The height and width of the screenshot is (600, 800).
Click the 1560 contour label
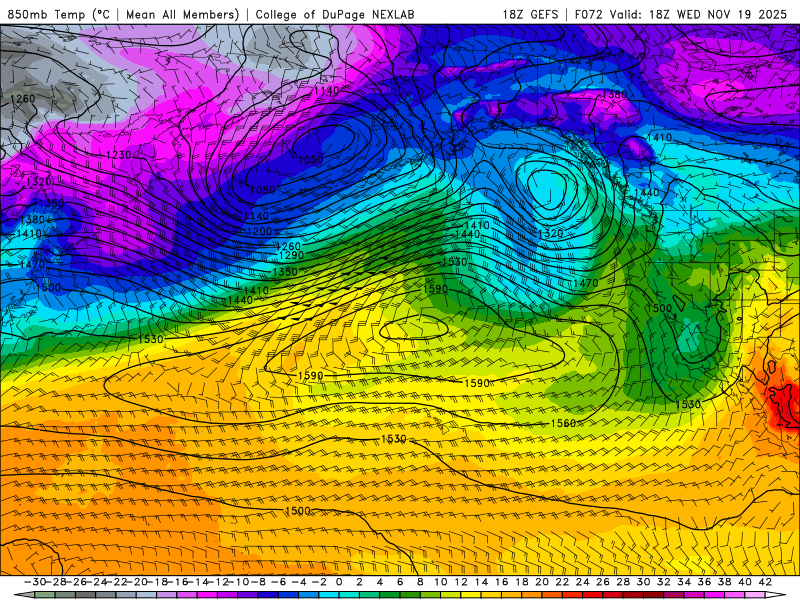click(x=563, y=423)
